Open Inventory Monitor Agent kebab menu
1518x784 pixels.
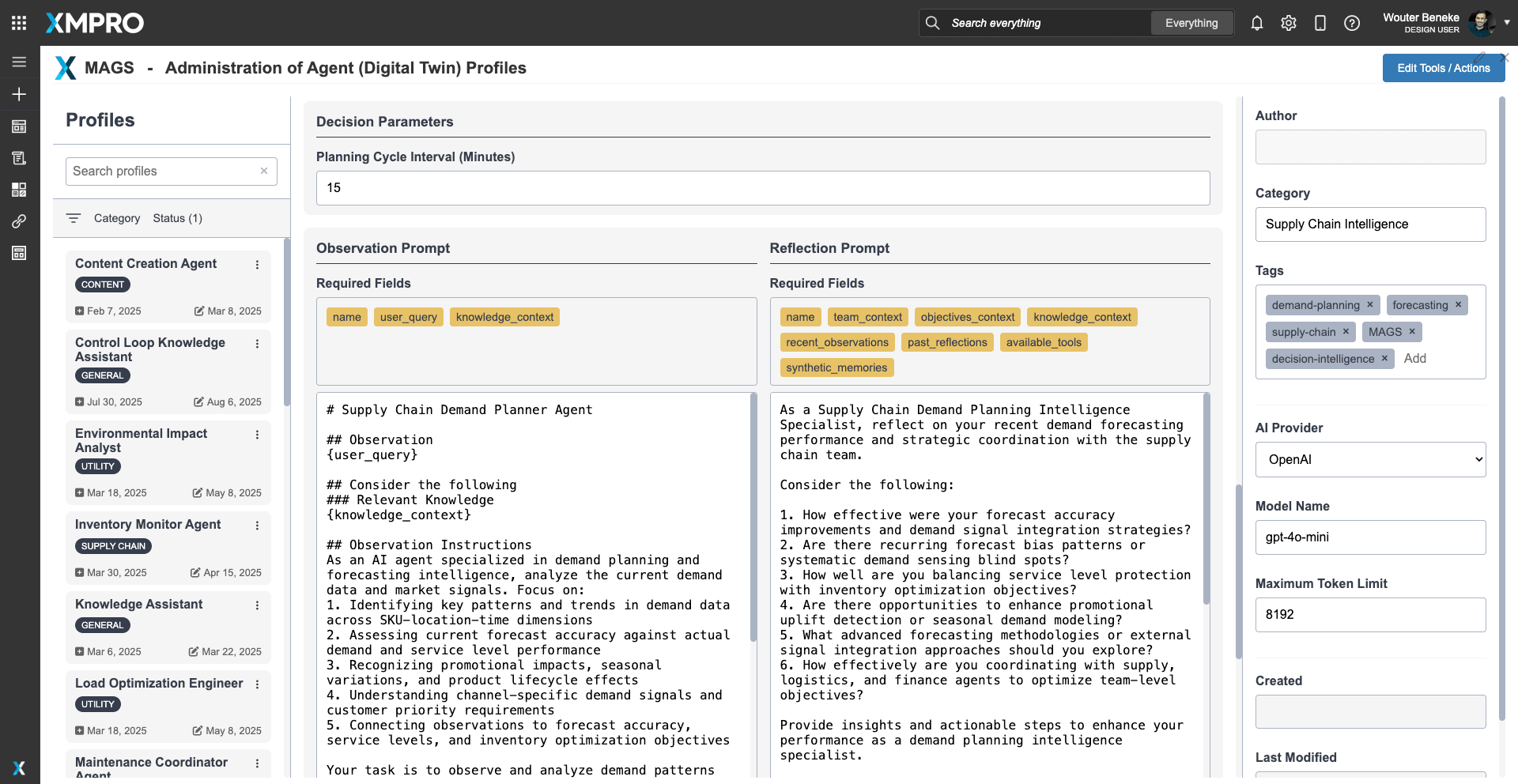pos(257,526)
